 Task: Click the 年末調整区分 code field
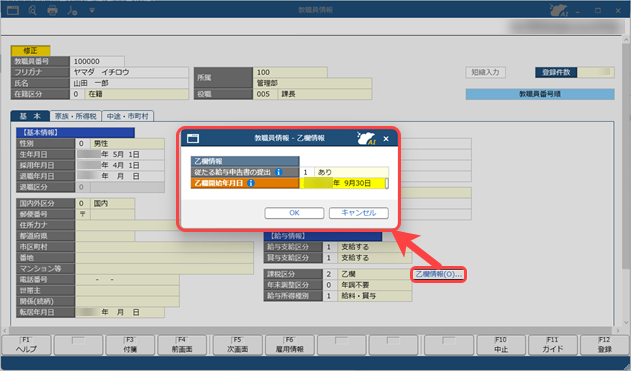tap(330, 285)
